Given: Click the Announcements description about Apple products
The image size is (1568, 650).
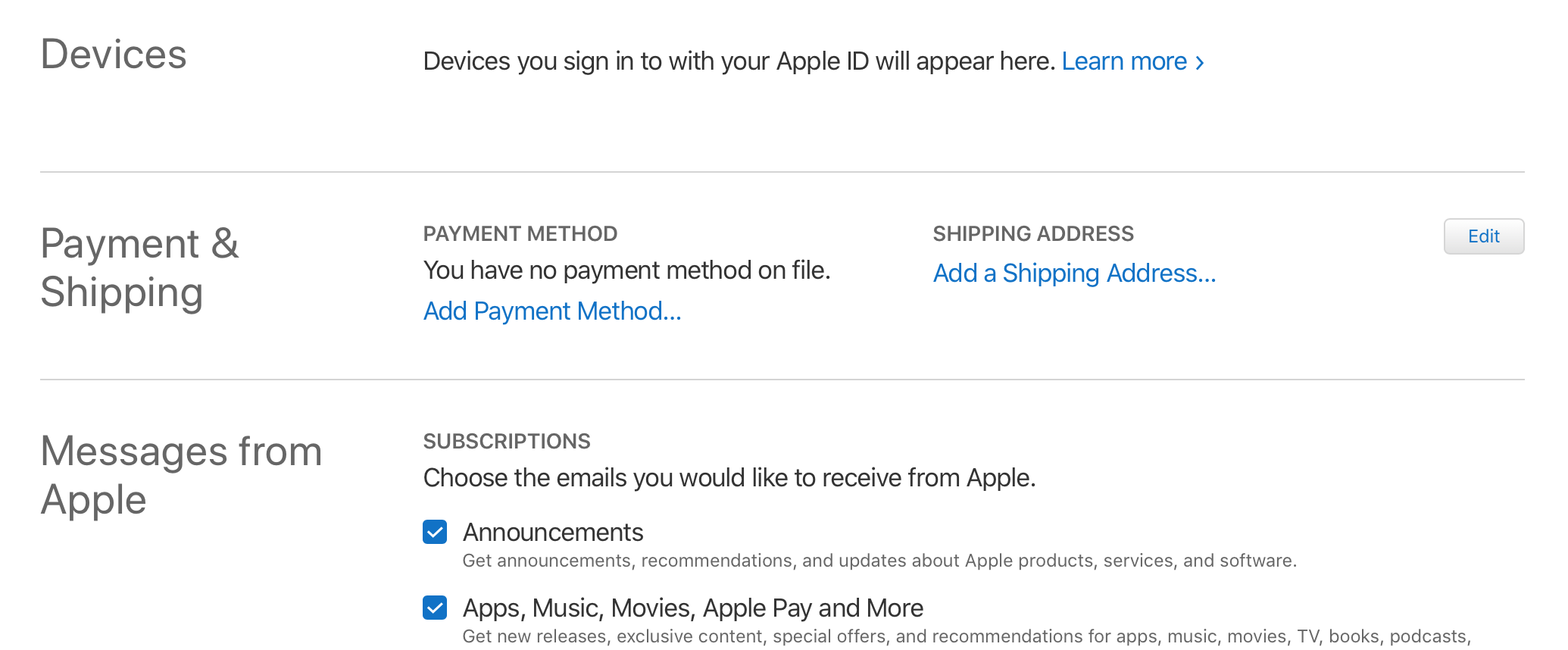Looking at the screenshot, I should click(x=879, y=561).
